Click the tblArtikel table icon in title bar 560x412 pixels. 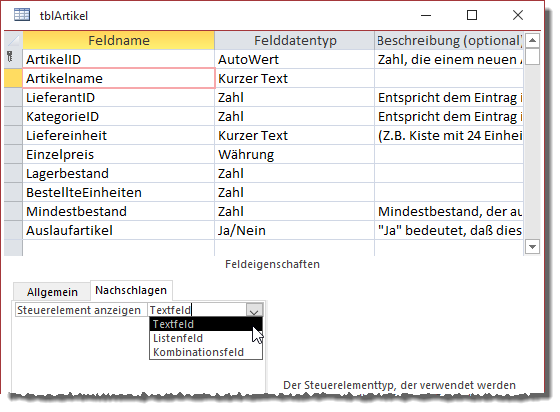(x=22, y=15)
